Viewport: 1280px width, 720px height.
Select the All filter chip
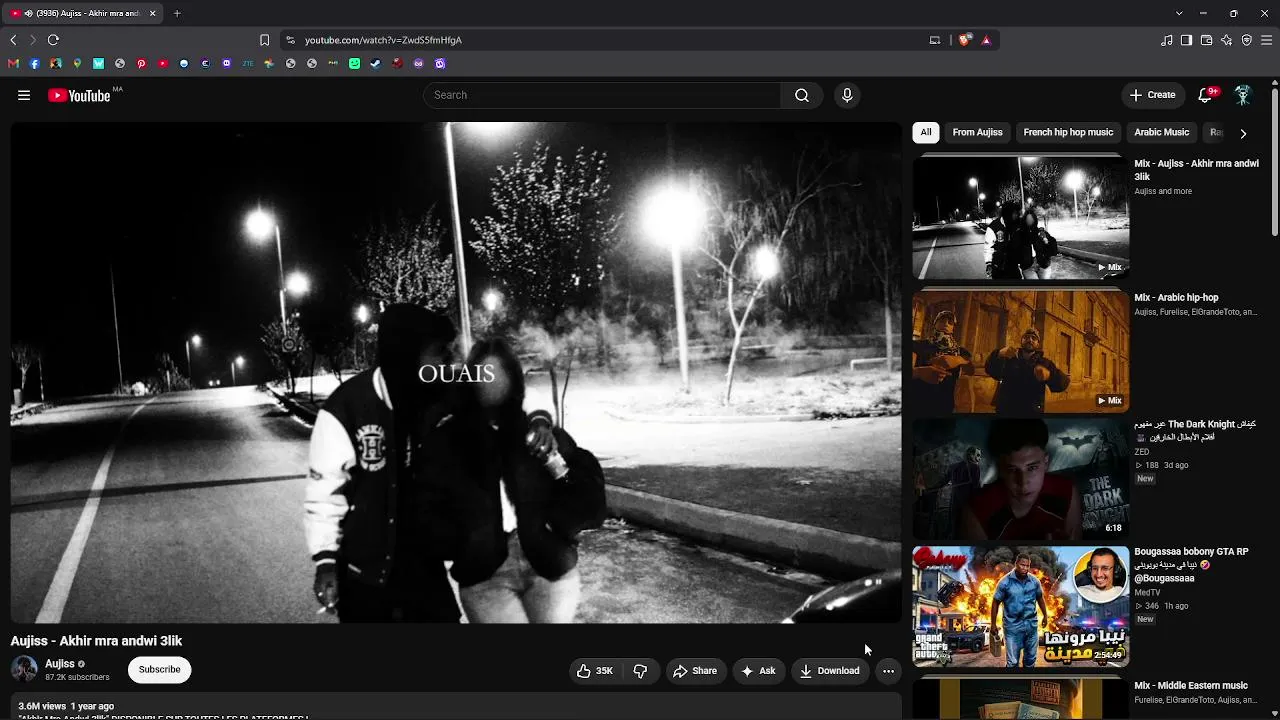(x=926, y=132)
